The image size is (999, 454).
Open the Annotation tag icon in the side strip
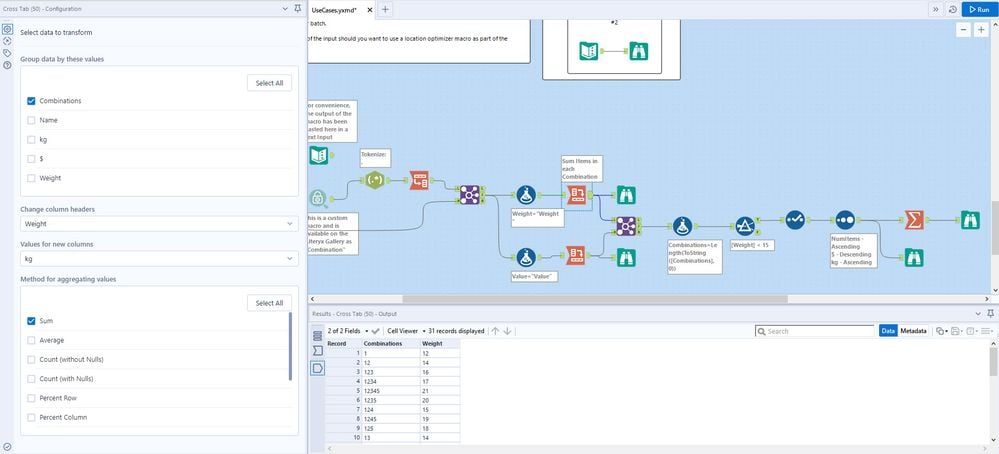tap(7, 53)
